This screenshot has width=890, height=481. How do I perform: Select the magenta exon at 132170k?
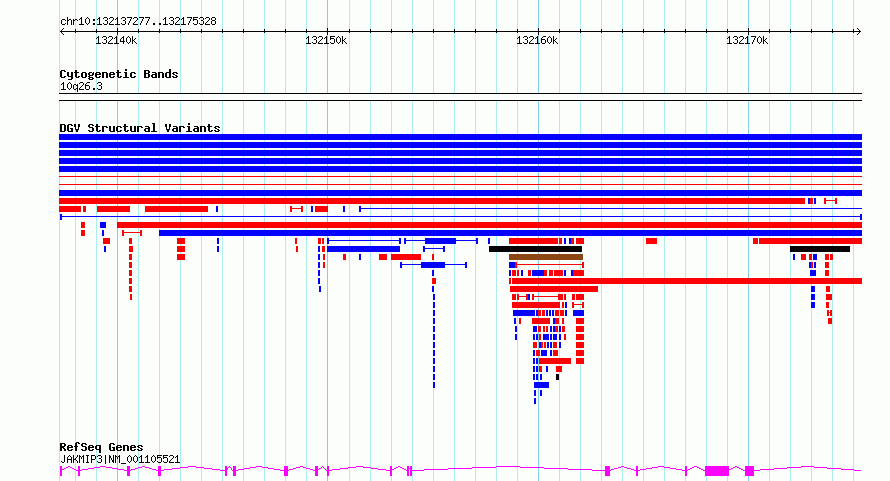coord(749,471)
